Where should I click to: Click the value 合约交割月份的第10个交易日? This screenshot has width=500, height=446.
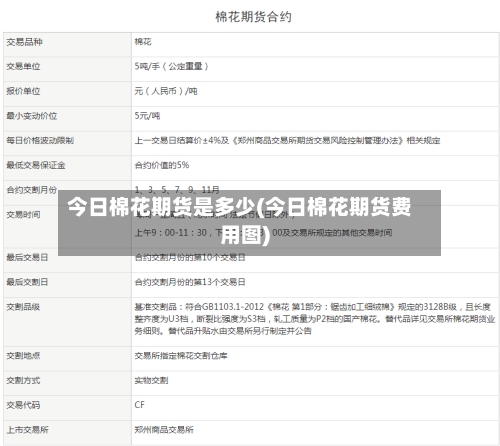(190, 258)
